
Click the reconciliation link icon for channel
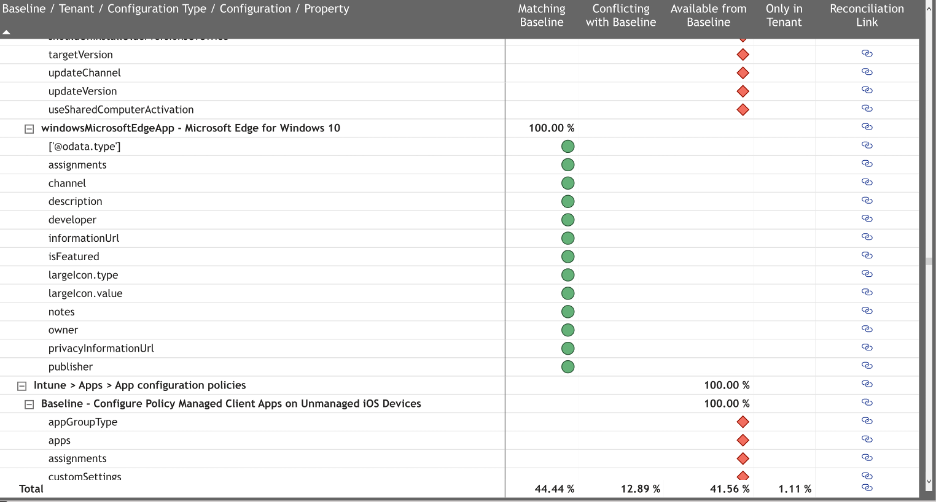(867, 183)
